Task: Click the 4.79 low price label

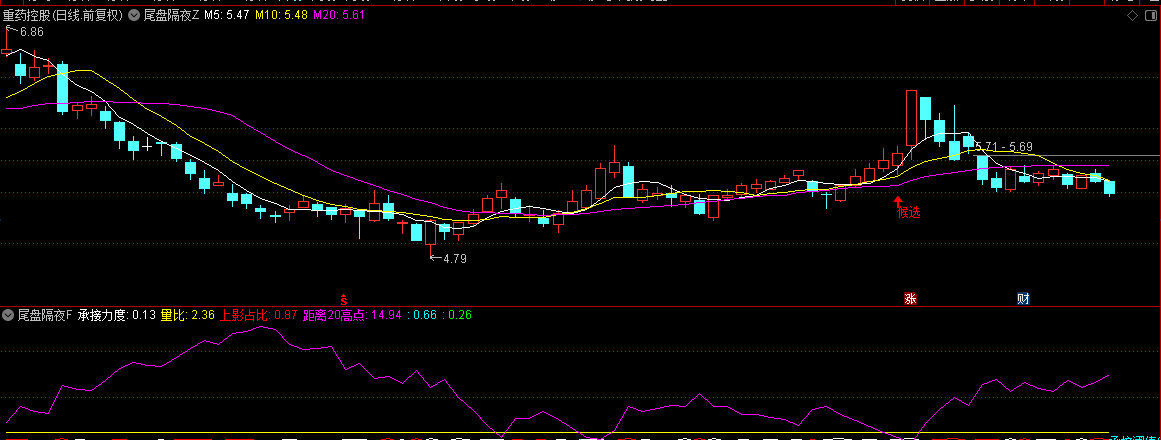Action: [x=455, y=259]
